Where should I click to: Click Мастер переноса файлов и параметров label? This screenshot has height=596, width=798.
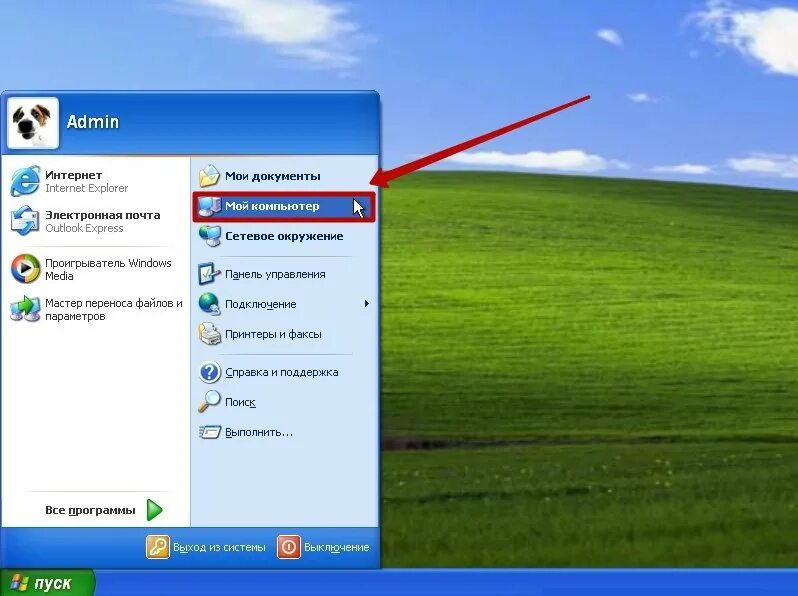[114, 309]
